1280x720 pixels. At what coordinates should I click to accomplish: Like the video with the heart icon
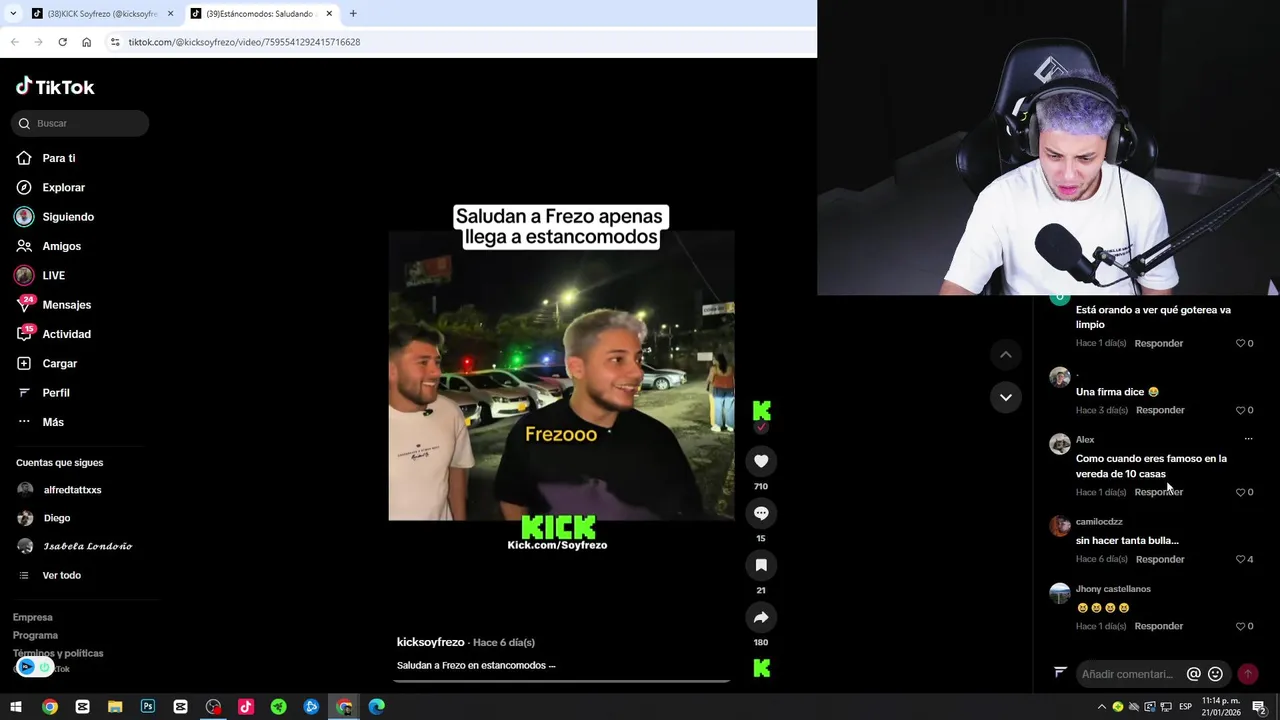click(x=761, y=461)
